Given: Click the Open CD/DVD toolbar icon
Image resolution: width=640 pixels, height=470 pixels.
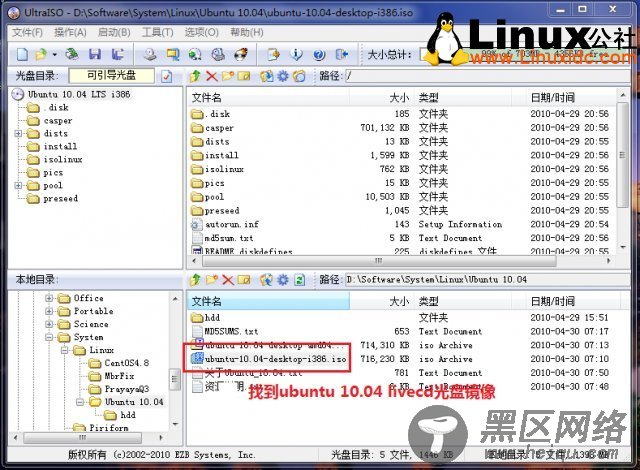Looking at the screenshot, I should click(x=72, y=54).
